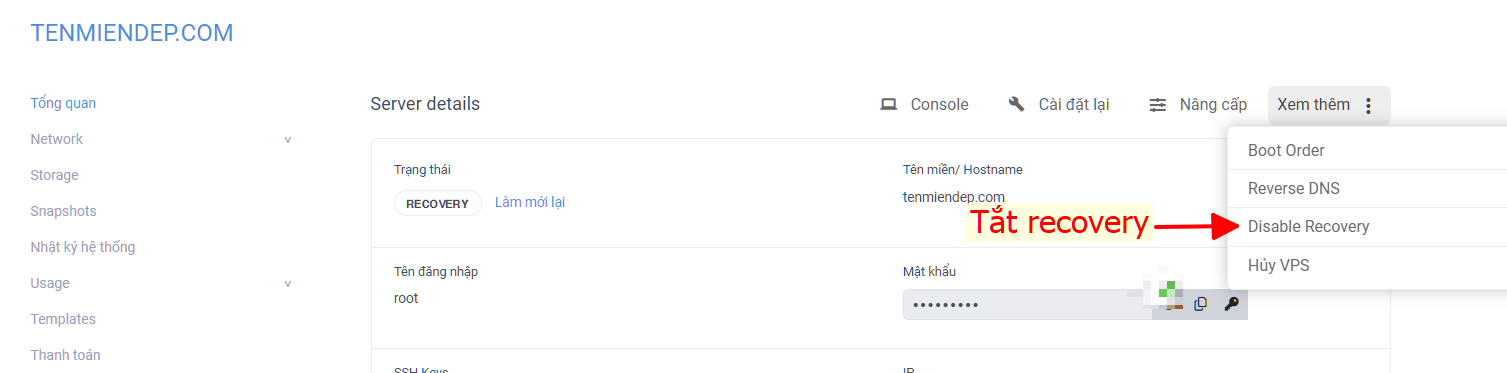Screen dimensions: 1507x373
Task: Select Disable Recovery menu entry
Action: [x=1367, y=227]
